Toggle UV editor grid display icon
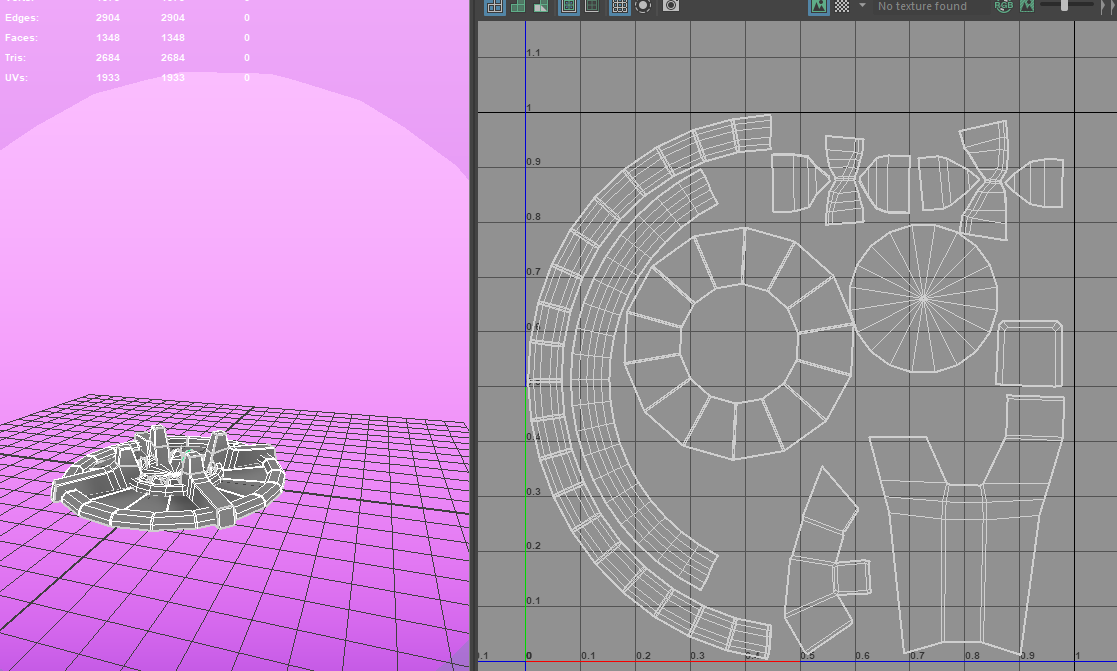Image resolution: width=1117 pixels, height=671 pixels. tap(620, 6)
